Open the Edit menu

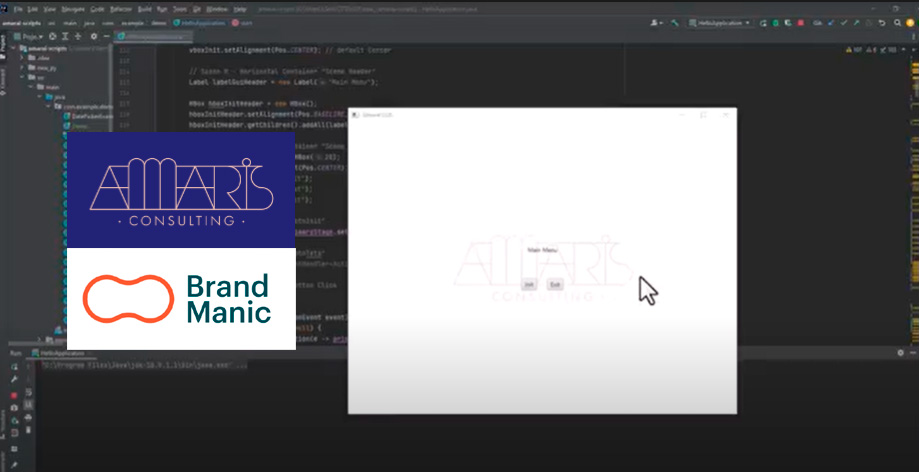(34, 10)
